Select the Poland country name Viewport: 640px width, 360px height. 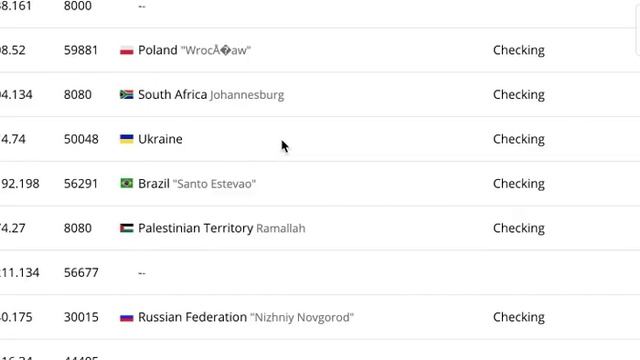coord(158,50)
